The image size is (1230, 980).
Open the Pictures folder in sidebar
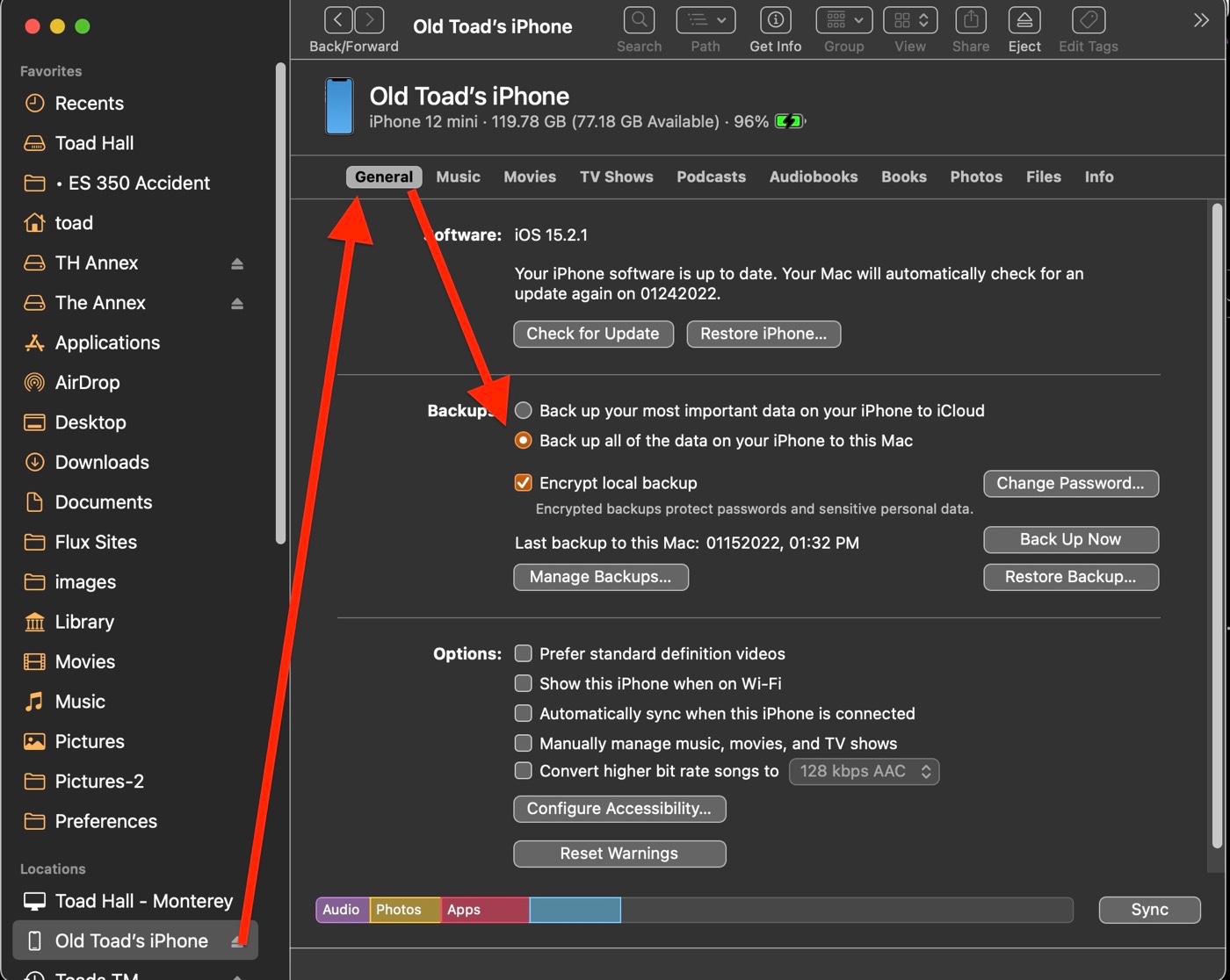pyautogui.click(x=90, y=741)
